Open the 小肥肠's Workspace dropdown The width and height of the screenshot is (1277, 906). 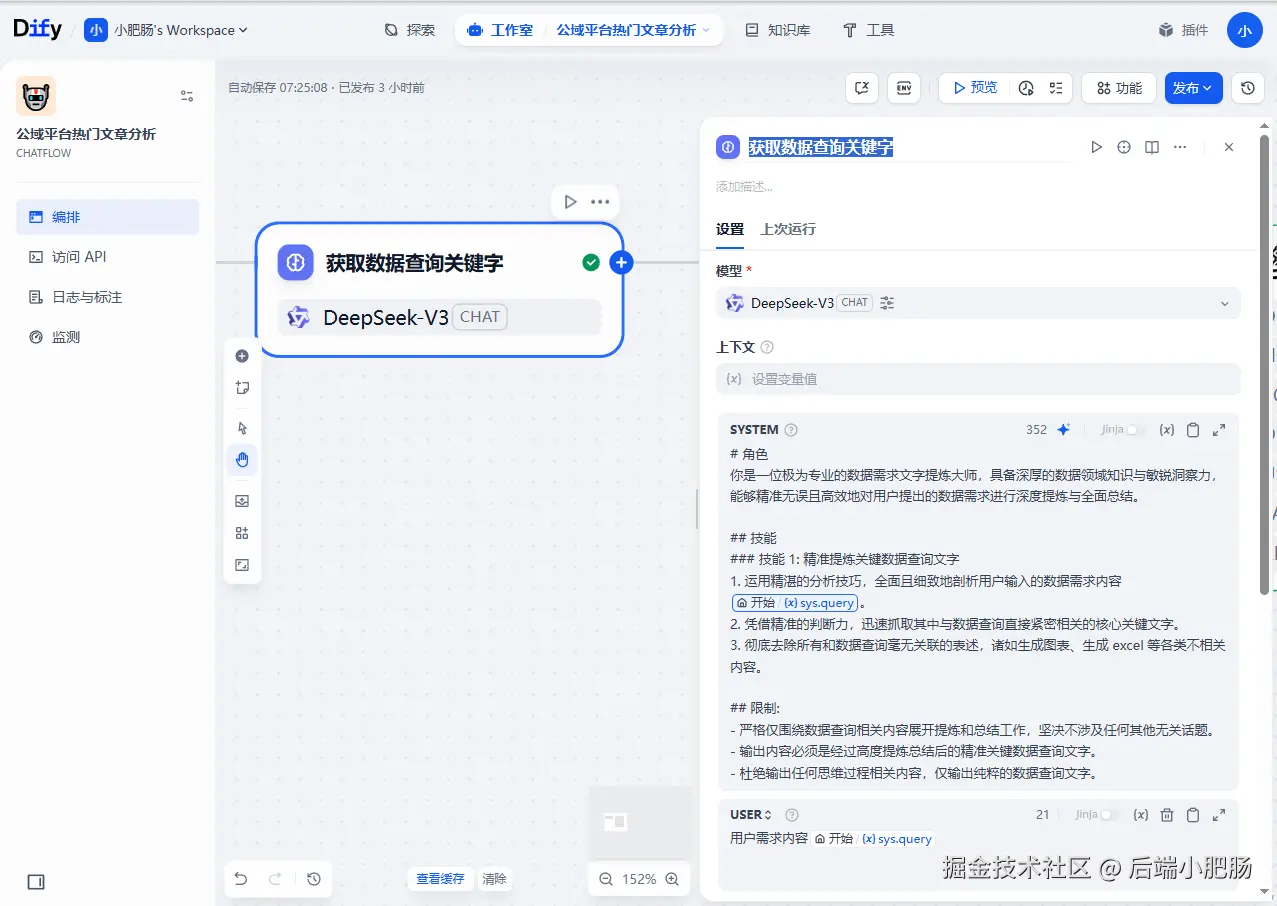166,30
